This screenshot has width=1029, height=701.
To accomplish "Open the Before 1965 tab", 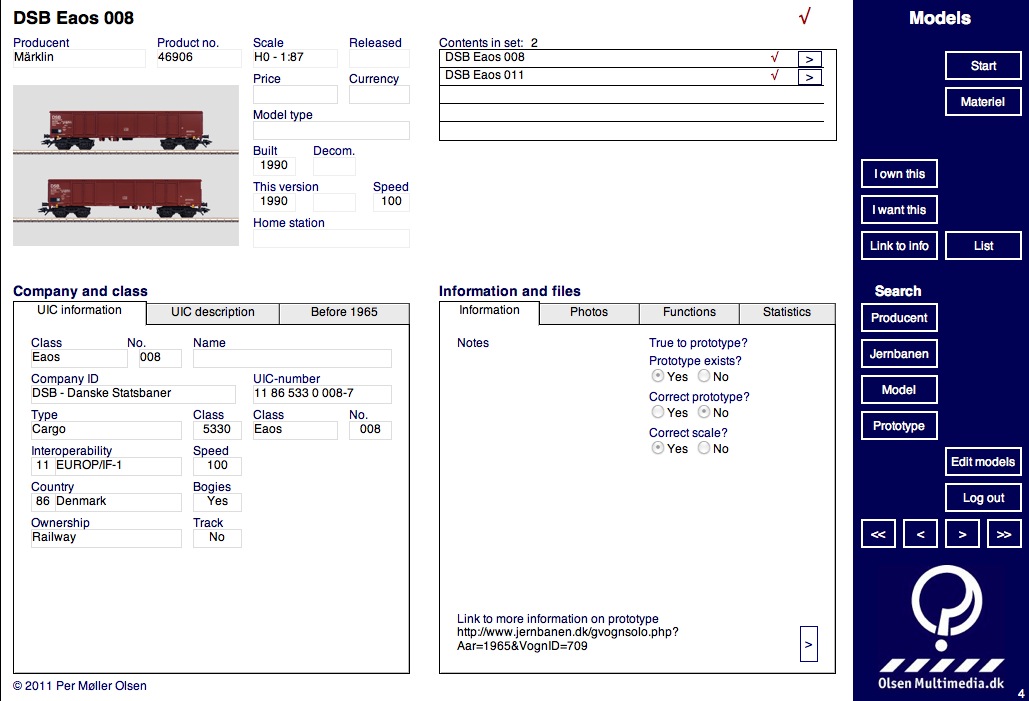I will point(344,312).
